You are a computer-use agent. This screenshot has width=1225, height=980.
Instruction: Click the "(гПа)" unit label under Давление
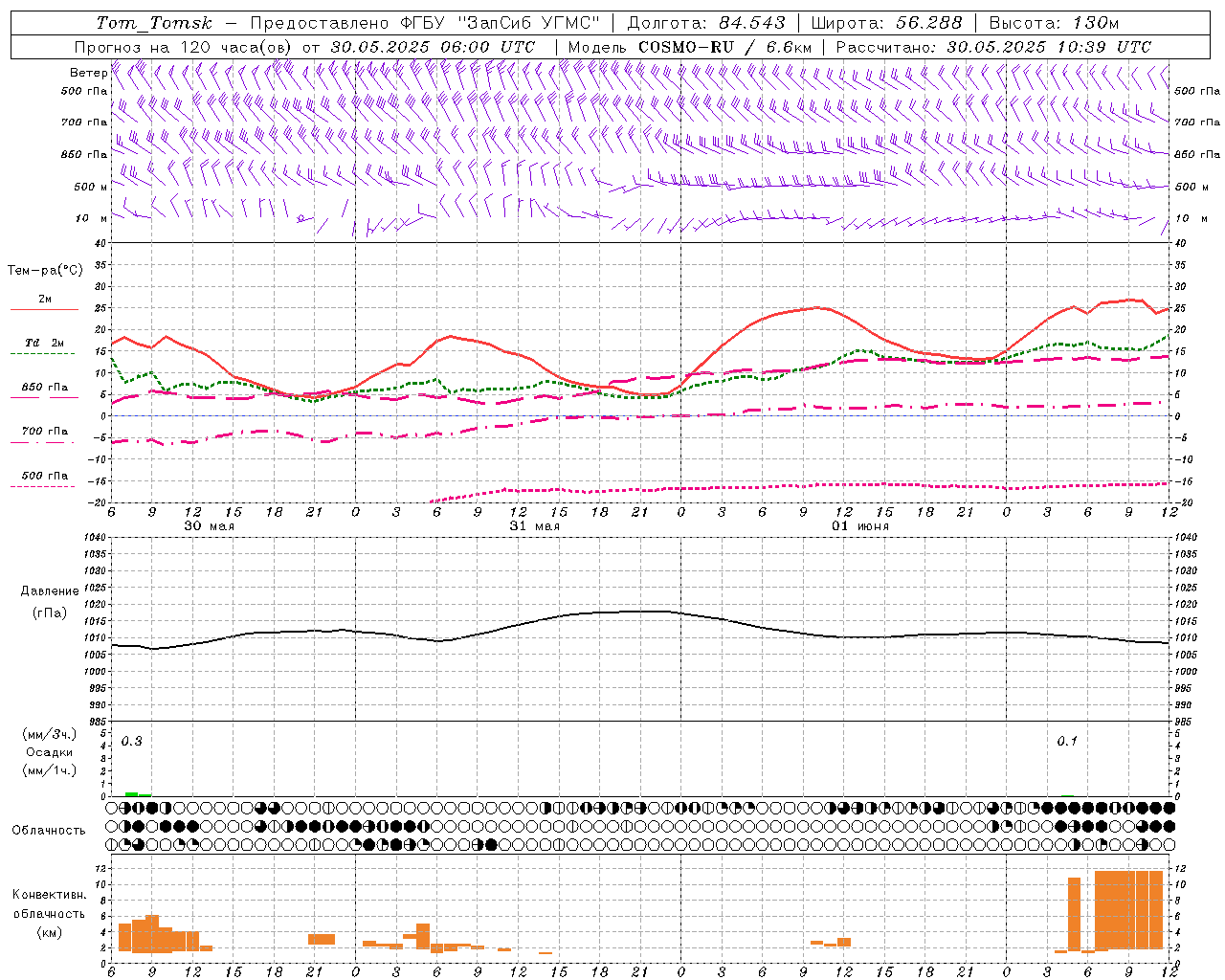tap(49, 612)
